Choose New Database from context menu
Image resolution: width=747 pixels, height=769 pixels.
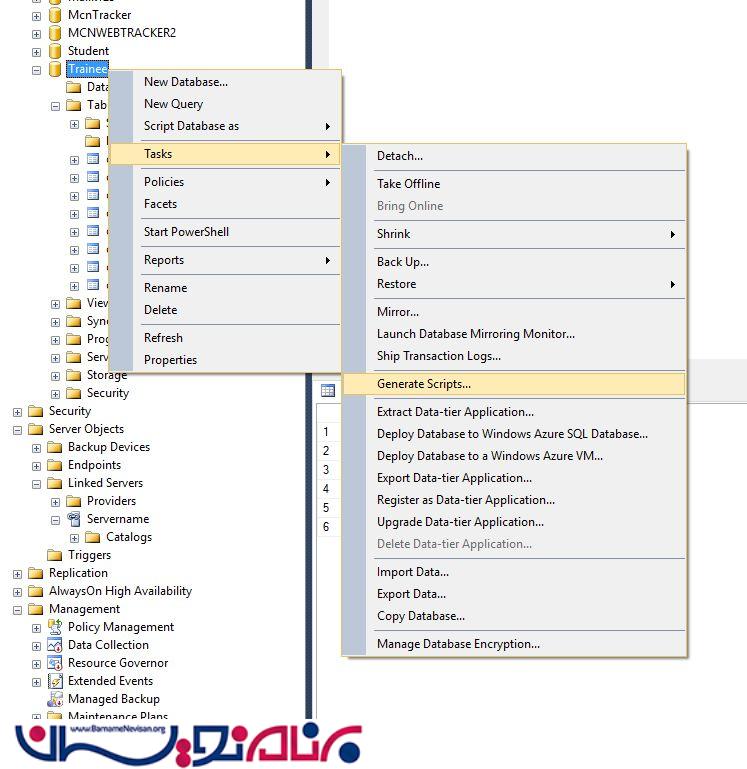coord(225,82)
